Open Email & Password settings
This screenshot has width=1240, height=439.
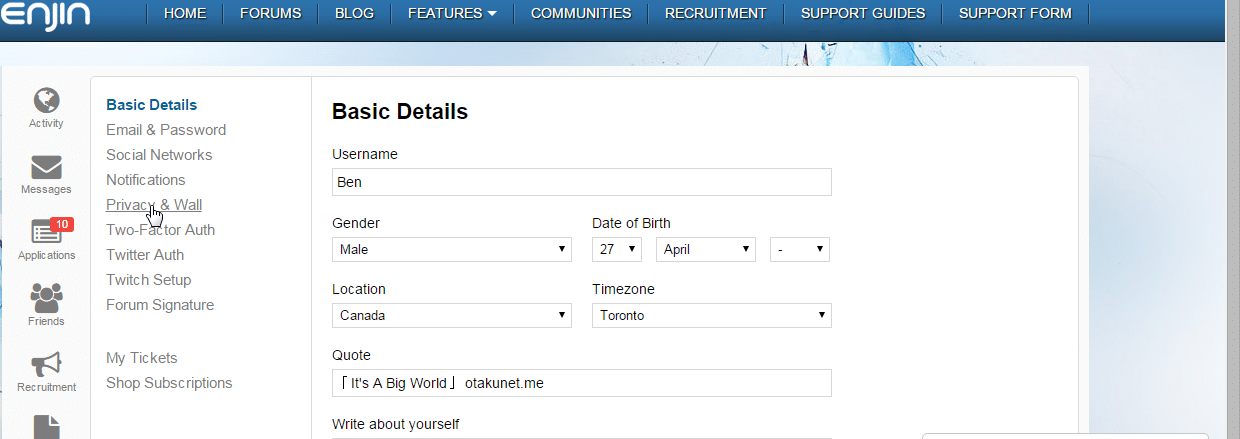(x=166, y=130)
